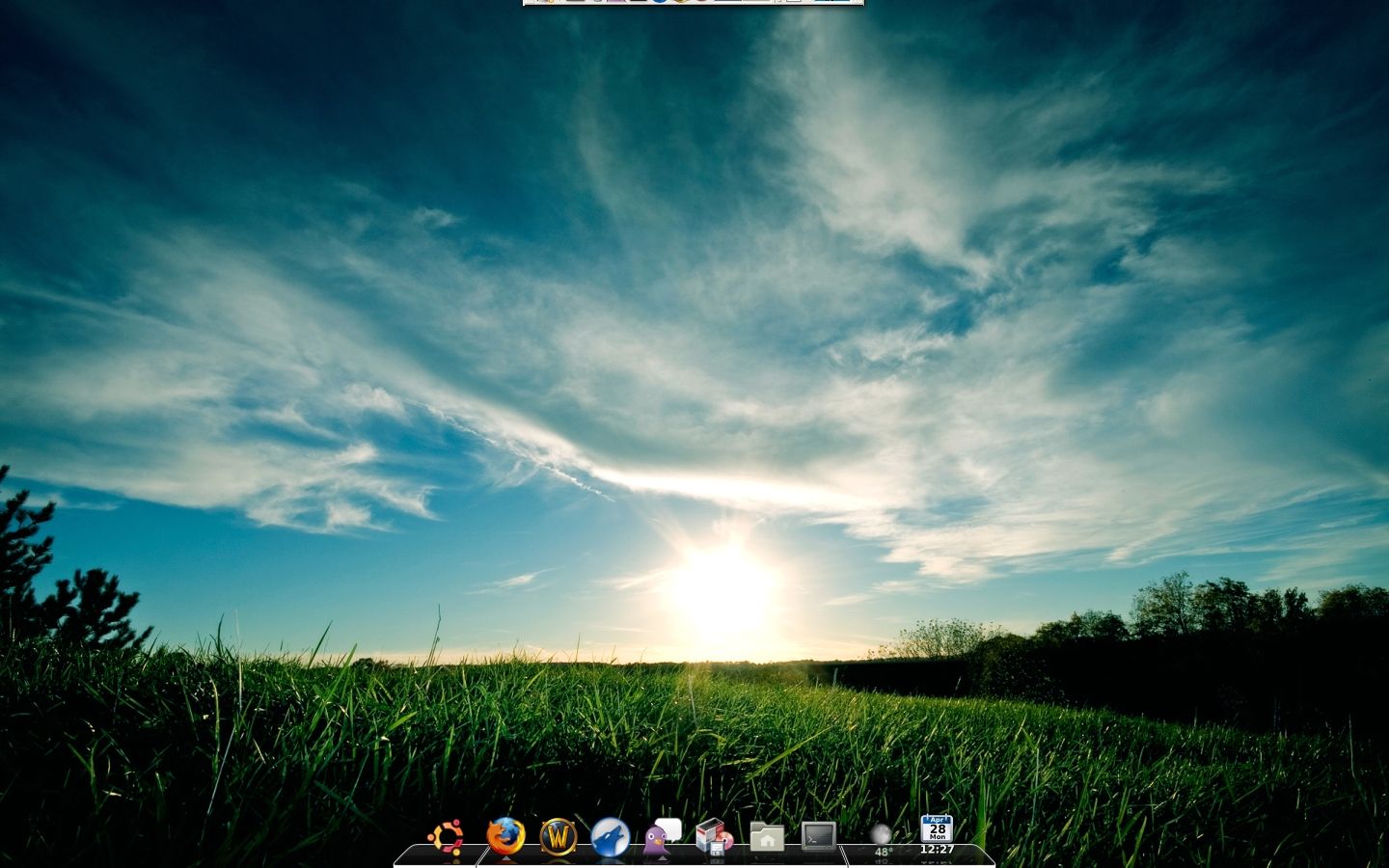Open the software package installer icon

[x=714, y=837]
